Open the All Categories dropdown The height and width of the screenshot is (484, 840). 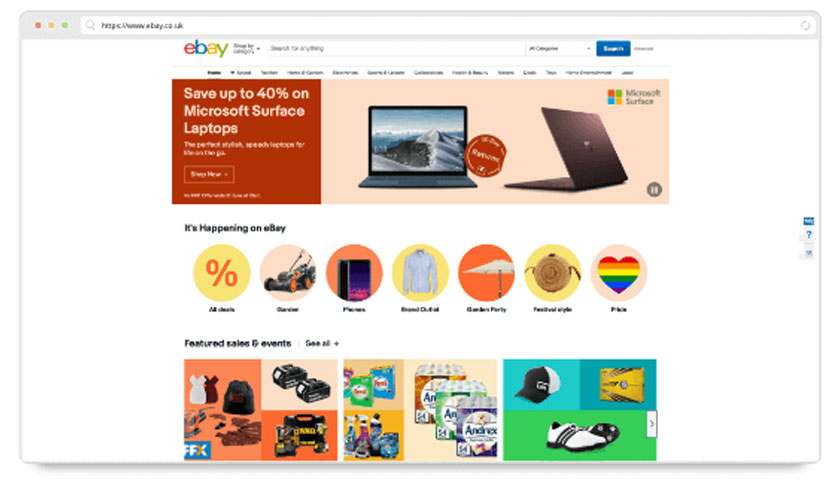(559, 48)
